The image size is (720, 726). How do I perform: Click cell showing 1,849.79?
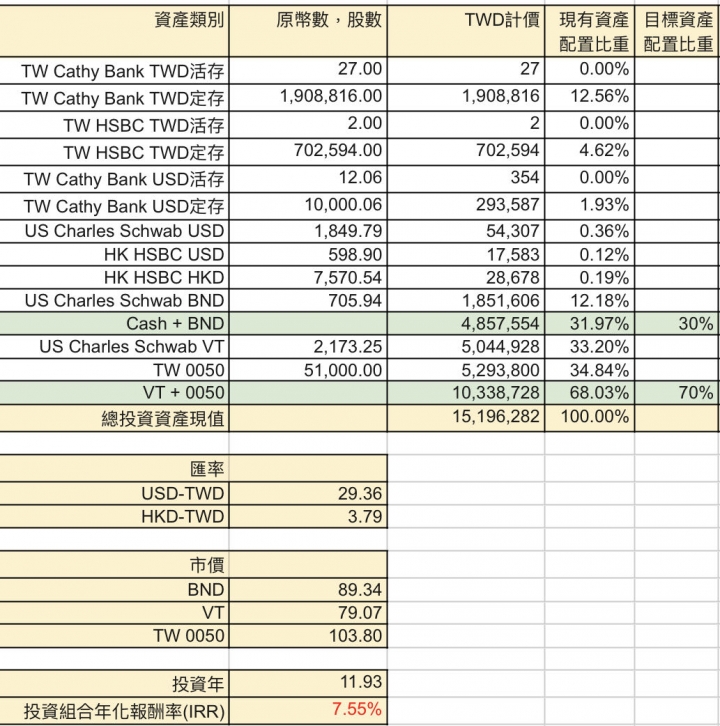(308, 231)
